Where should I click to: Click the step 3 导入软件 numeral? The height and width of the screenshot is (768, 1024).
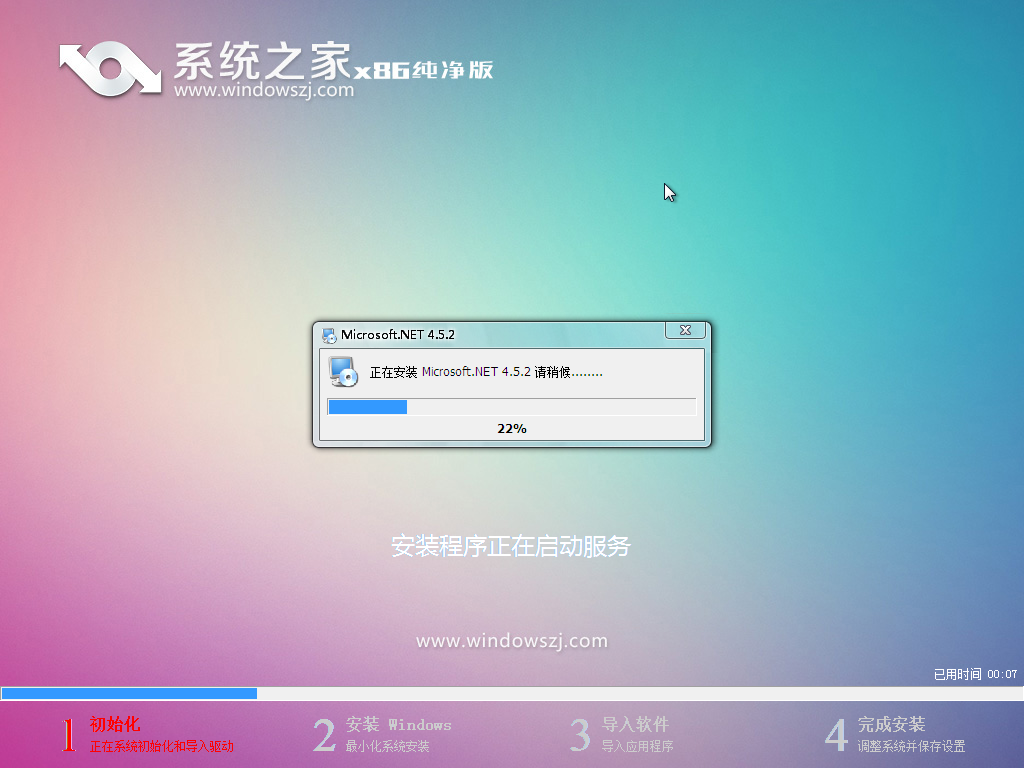click(x=580, y=732)
